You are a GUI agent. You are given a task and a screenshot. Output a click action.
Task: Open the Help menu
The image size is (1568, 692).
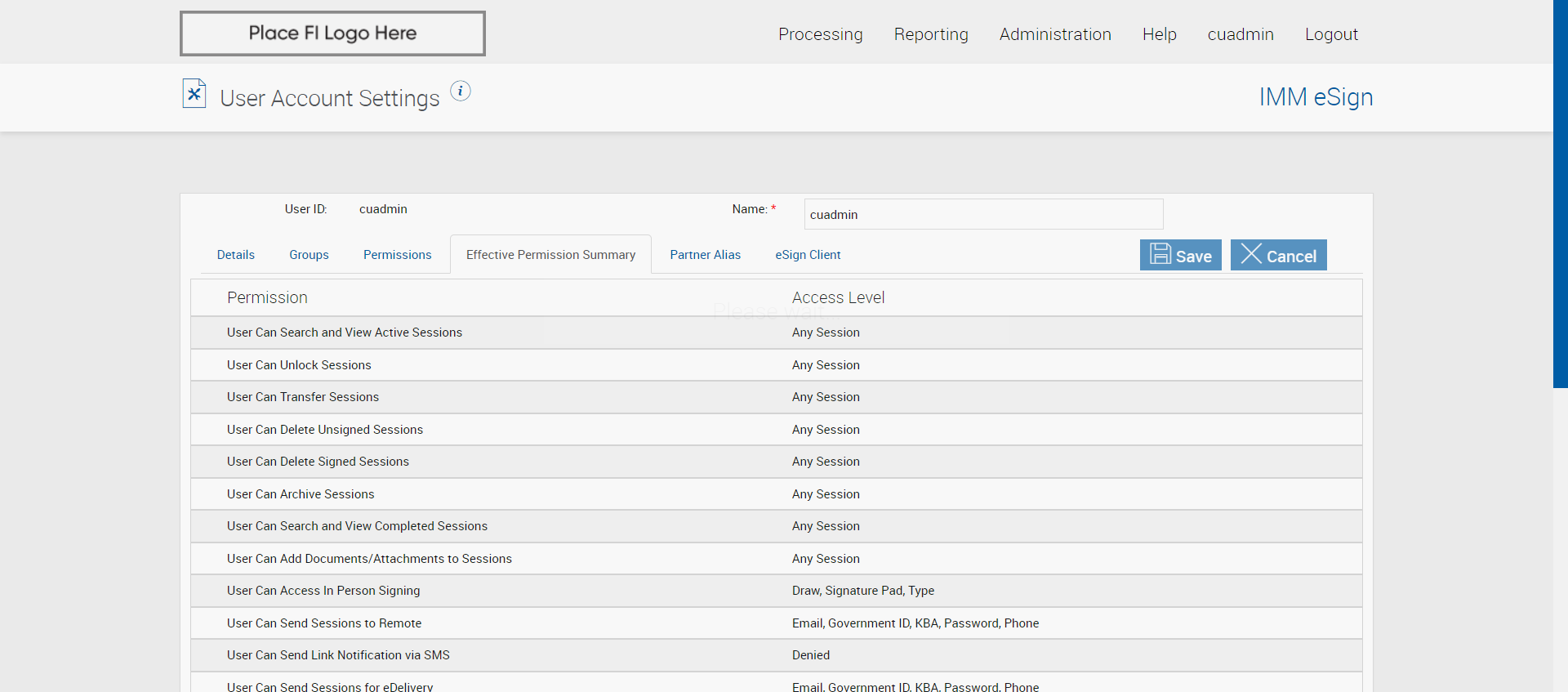coord(1159,34)
